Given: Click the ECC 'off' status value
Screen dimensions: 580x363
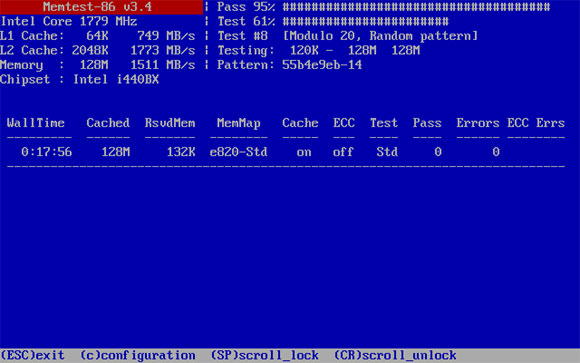Looking at the screenshot, I should point(343,152).
